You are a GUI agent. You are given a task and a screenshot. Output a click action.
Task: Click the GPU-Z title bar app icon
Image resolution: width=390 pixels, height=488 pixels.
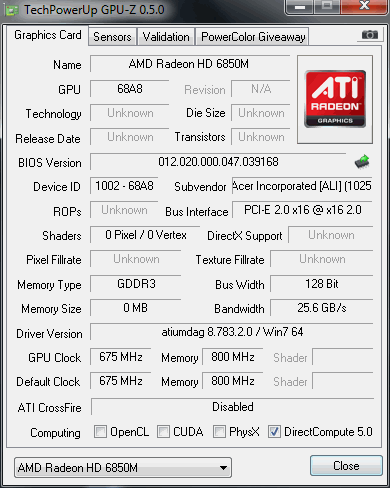click(x=12, y=10)
